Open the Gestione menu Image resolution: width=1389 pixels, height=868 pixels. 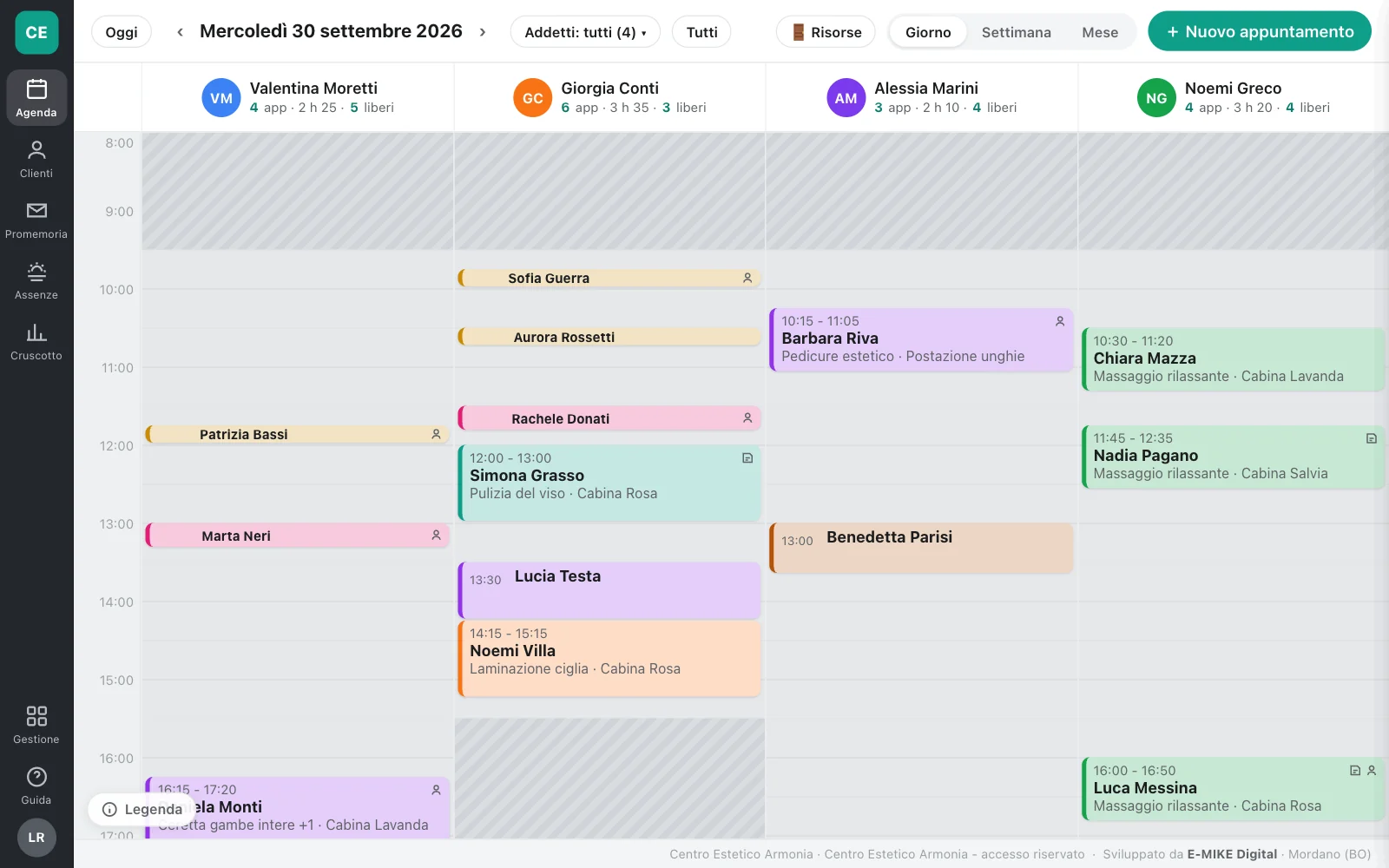(36, 725)
